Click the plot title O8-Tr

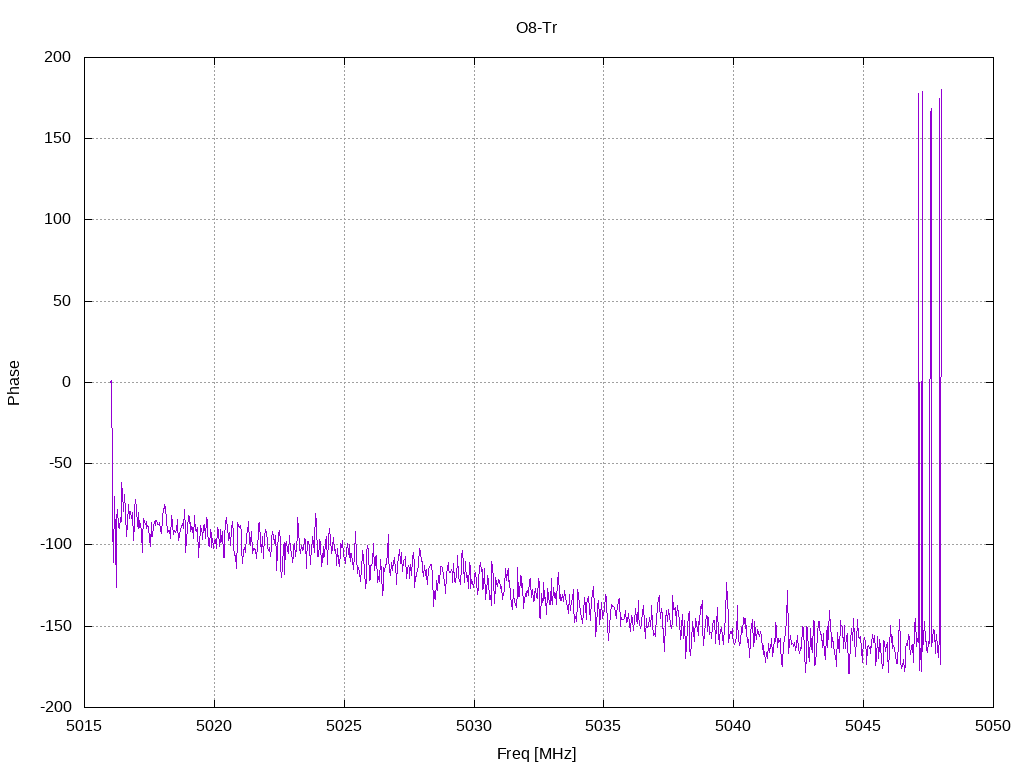536,28
